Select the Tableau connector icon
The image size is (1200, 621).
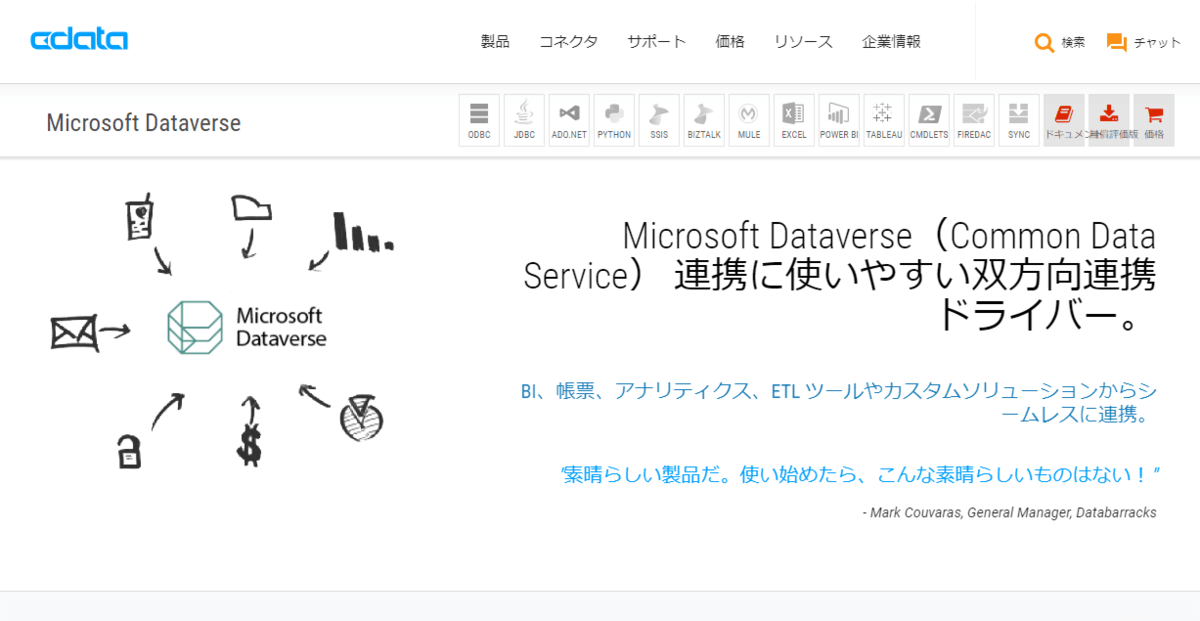click(x=884, y=120)
